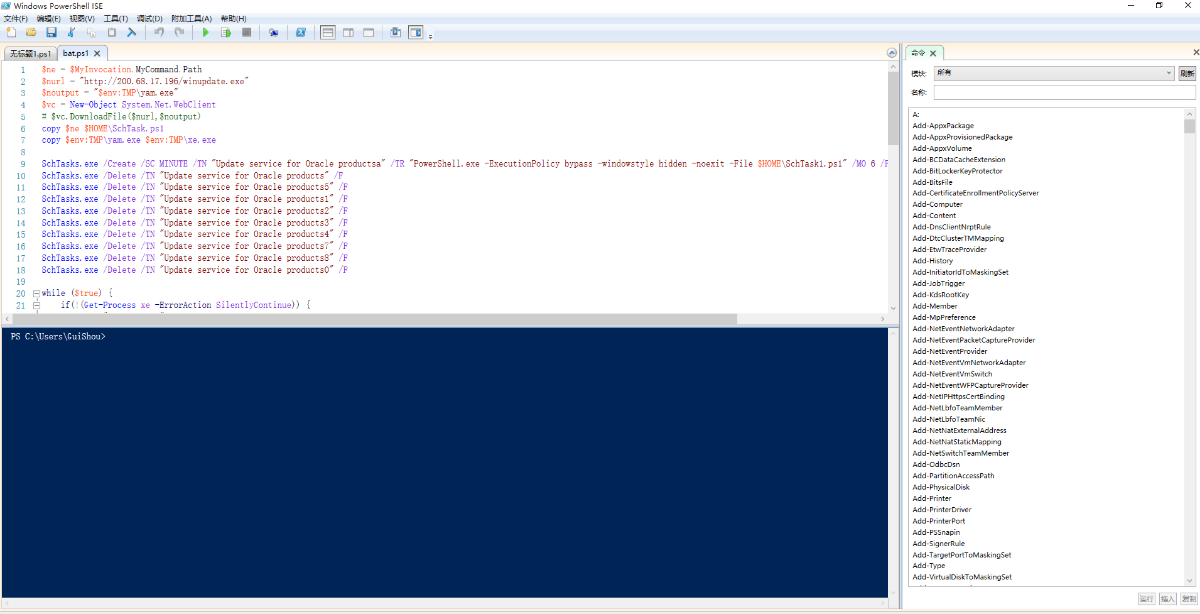This screenshot has height=614, width=1200.
Task: Run the selection icon in the toolbar
Action: click(x=226, y=33)
